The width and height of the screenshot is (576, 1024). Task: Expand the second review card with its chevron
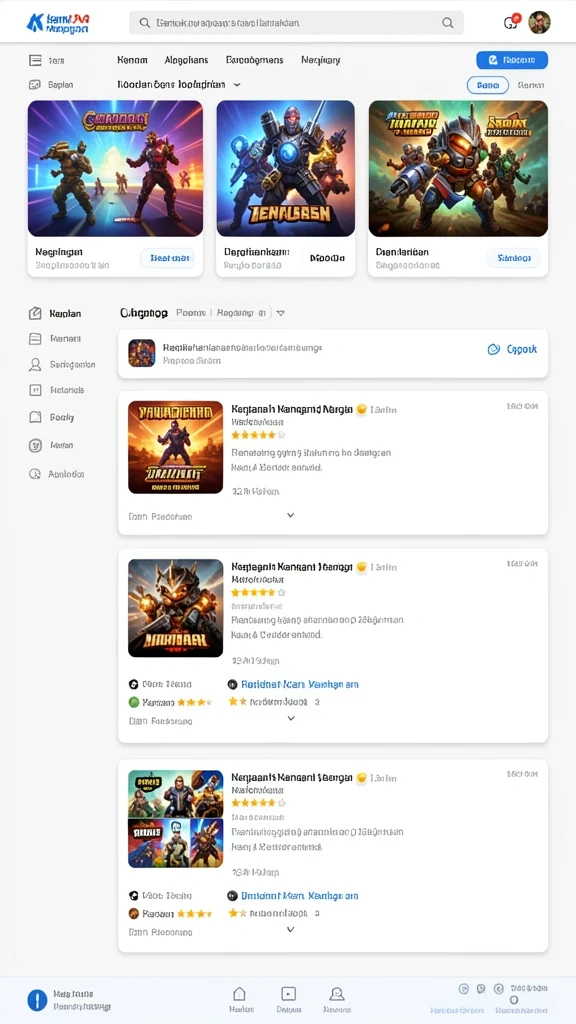[291, 718]
